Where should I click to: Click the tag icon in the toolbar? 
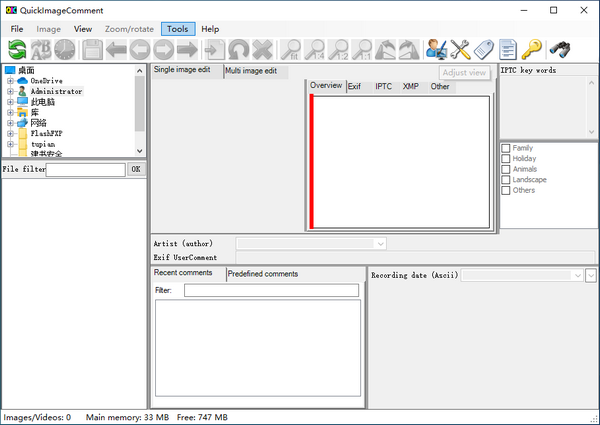[484, 48]
